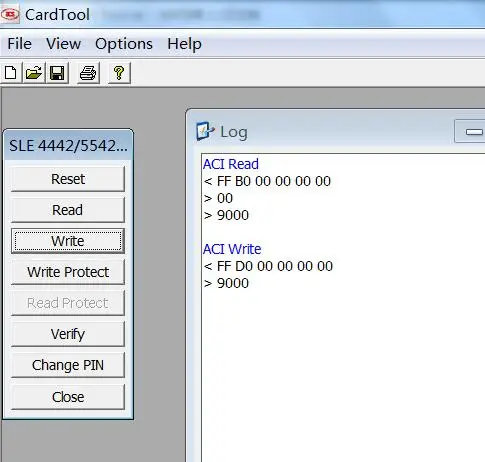This screenshot has width=485, height=462.
Task: Click the New document toolbar icon
Action: coord(11,72)
